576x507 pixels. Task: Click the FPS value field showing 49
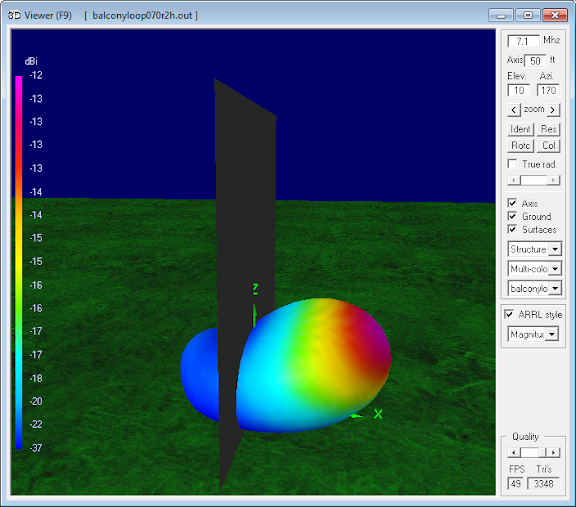(x=515, y=483)
